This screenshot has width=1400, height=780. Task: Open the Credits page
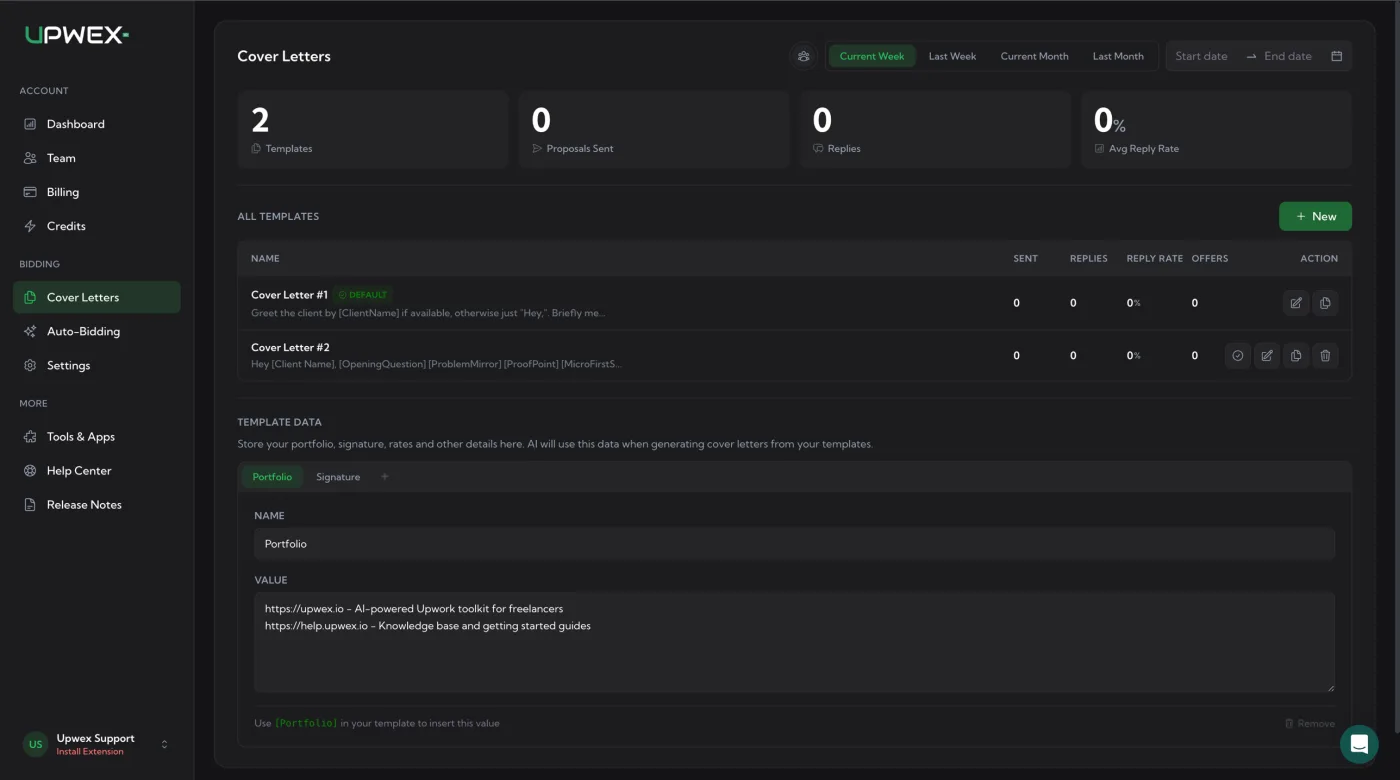pos(97,226)
